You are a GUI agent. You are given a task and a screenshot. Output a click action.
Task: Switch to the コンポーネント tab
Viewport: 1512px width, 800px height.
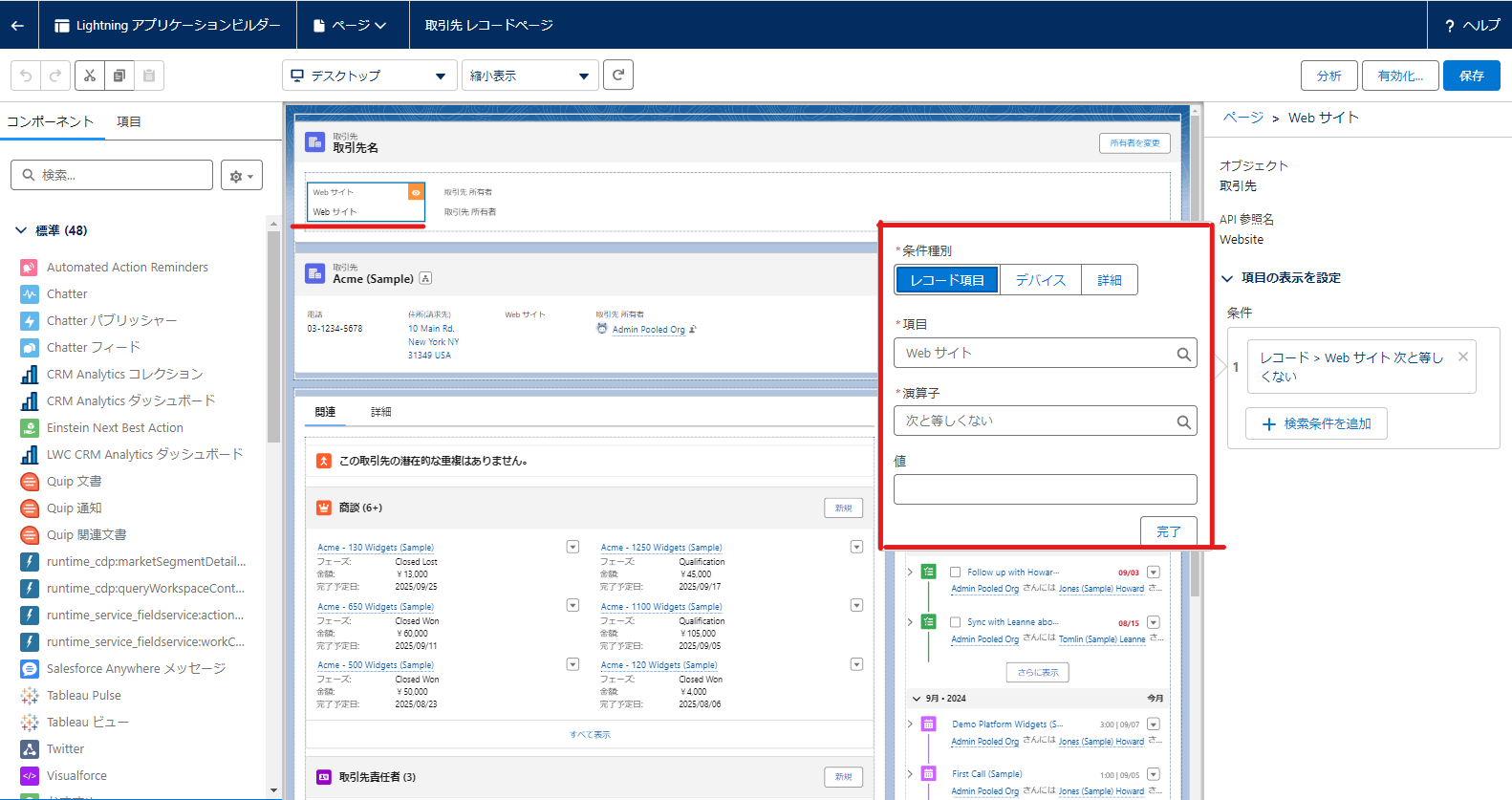(x=50, y=121)
